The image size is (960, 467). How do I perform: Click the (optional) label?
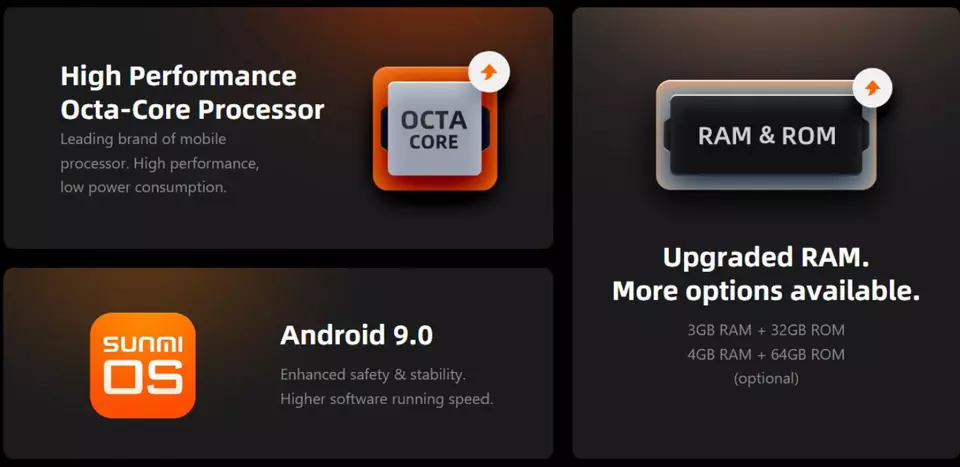766,378
